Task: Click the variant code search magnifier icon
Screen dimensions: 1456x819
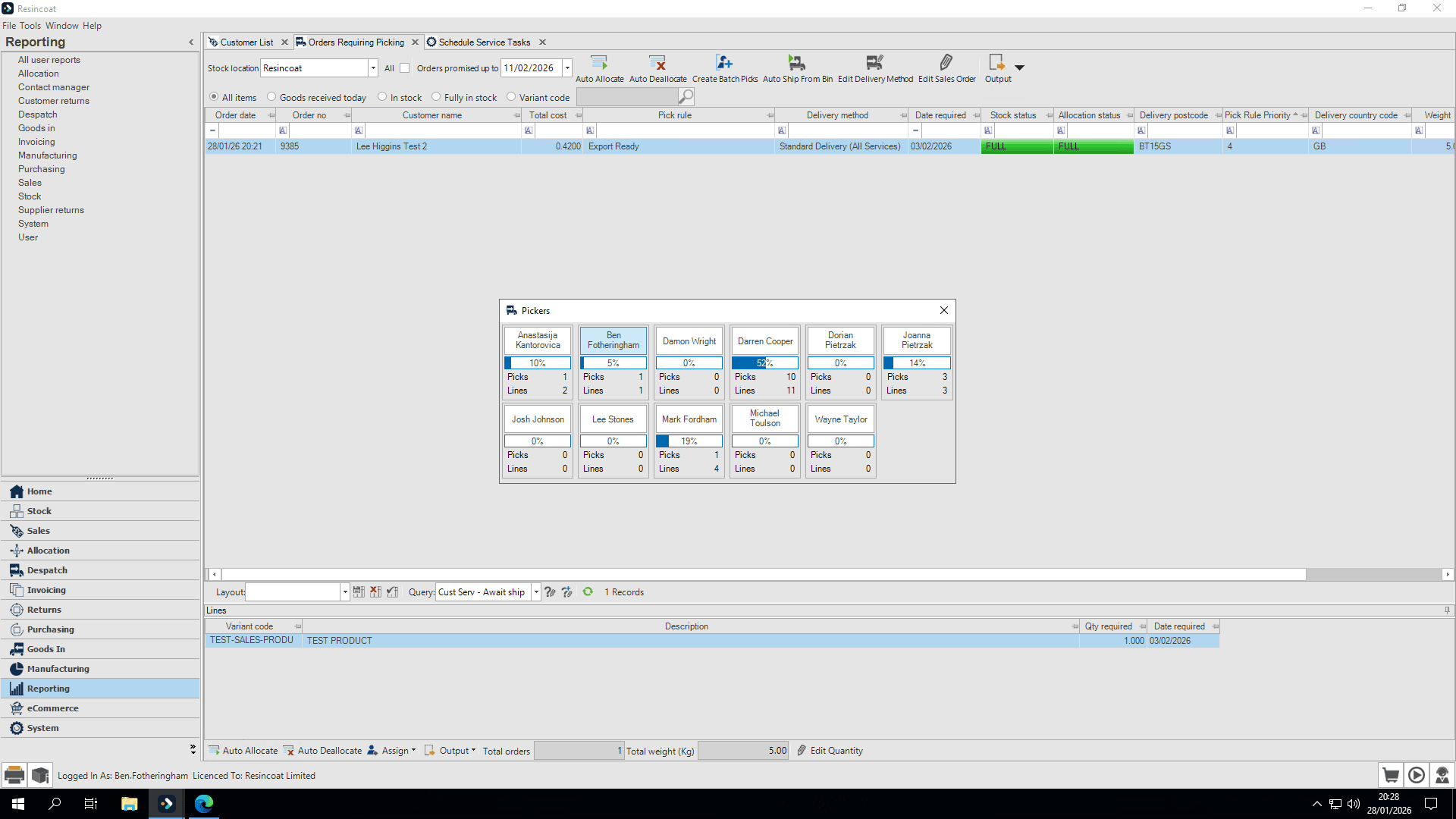Action: [x=686, y=97]
